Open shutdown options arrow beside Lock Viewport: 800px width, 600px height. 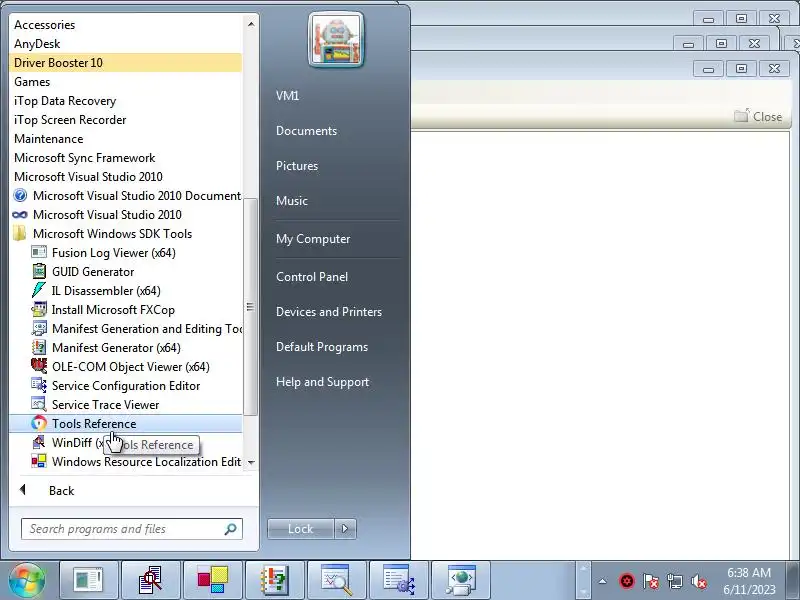(x=345, y=529)
